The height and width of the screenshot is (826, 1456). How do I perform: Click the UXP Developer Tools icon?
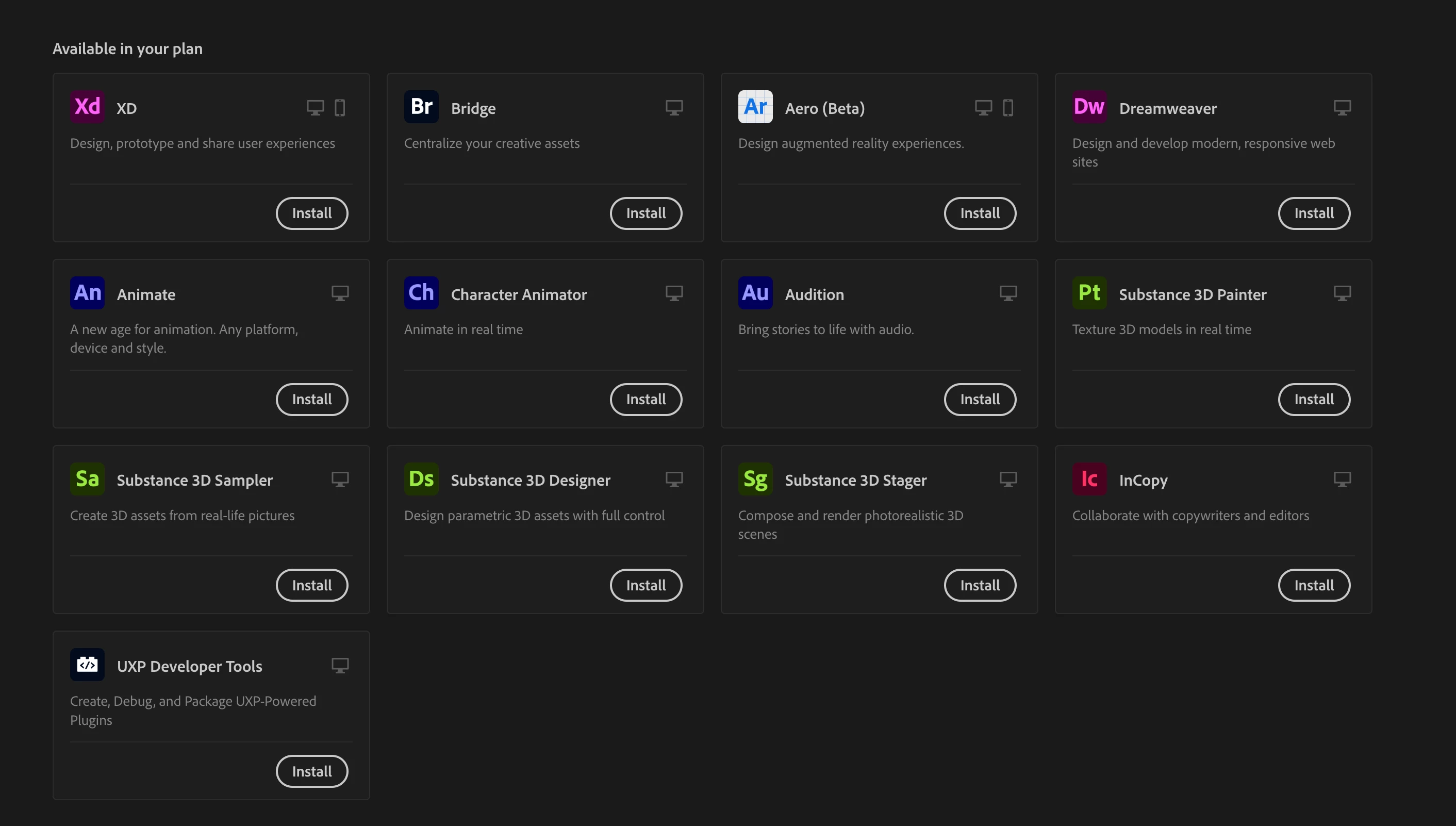click(87, 664)
